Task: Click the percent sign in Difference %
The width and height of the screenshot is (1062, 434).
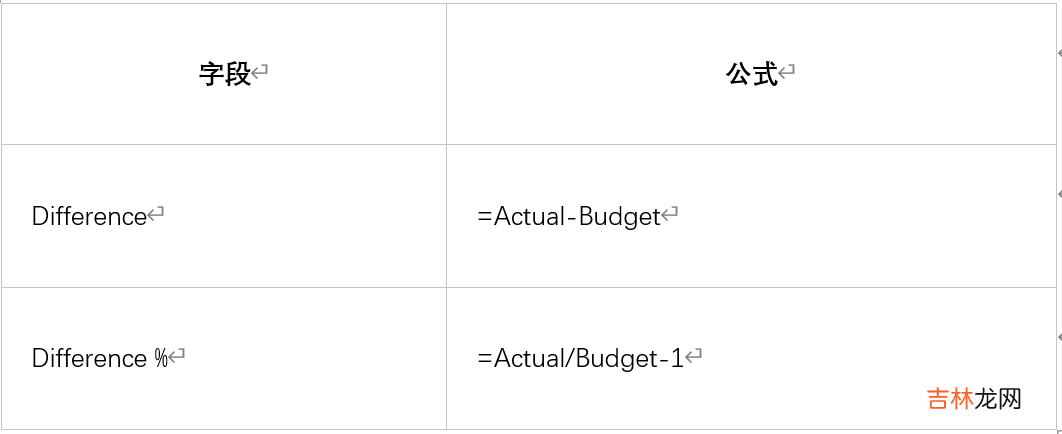Action: [x=160, y=358]
